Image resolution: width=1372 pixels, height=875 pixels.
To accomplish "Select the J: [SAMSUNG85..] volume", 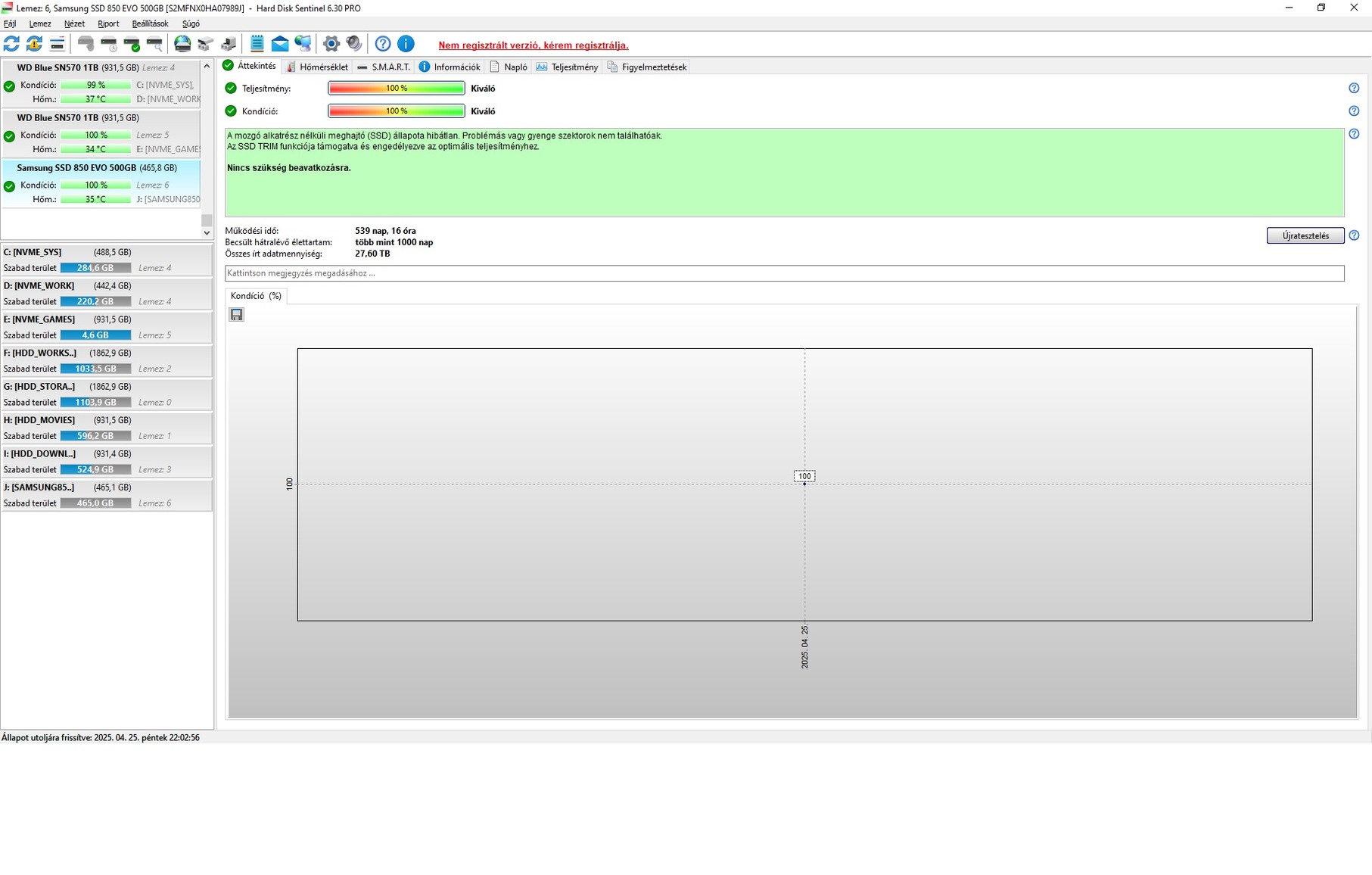I will pos(107,495).
